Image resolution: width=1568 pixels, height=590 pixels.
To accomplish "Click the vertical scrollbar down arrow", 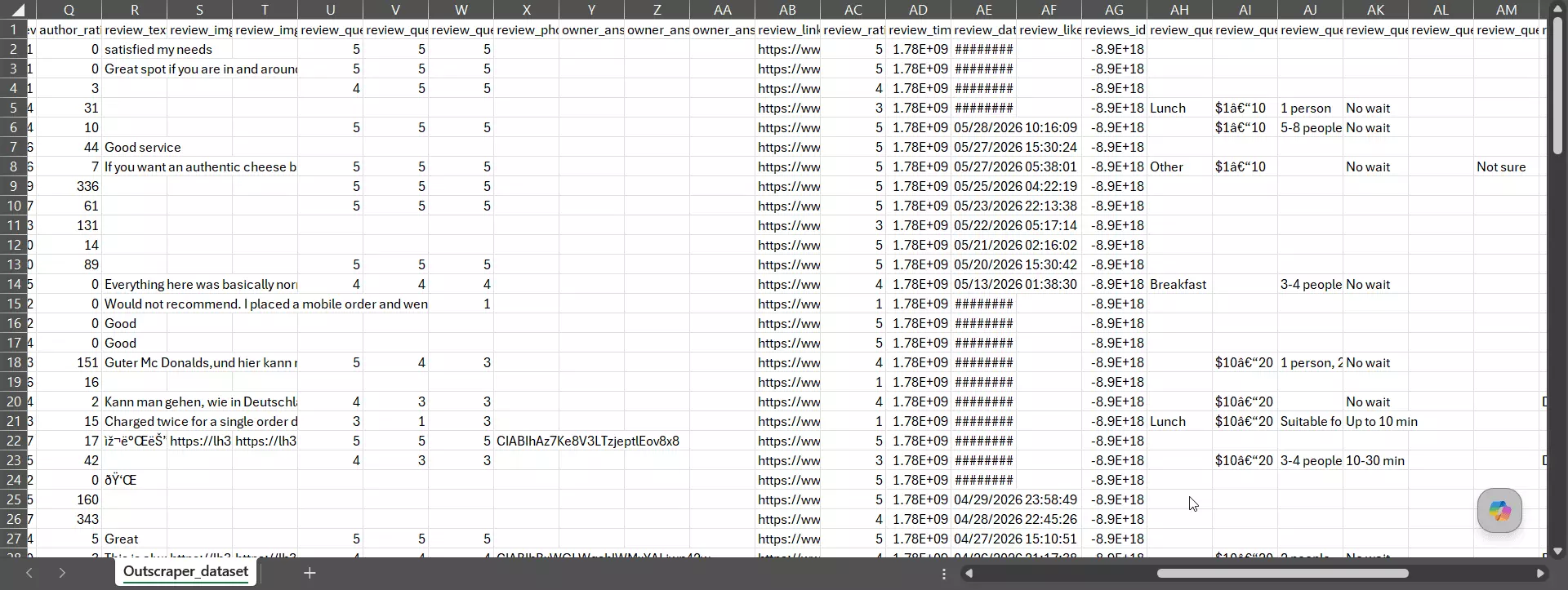I will 1557,551.
